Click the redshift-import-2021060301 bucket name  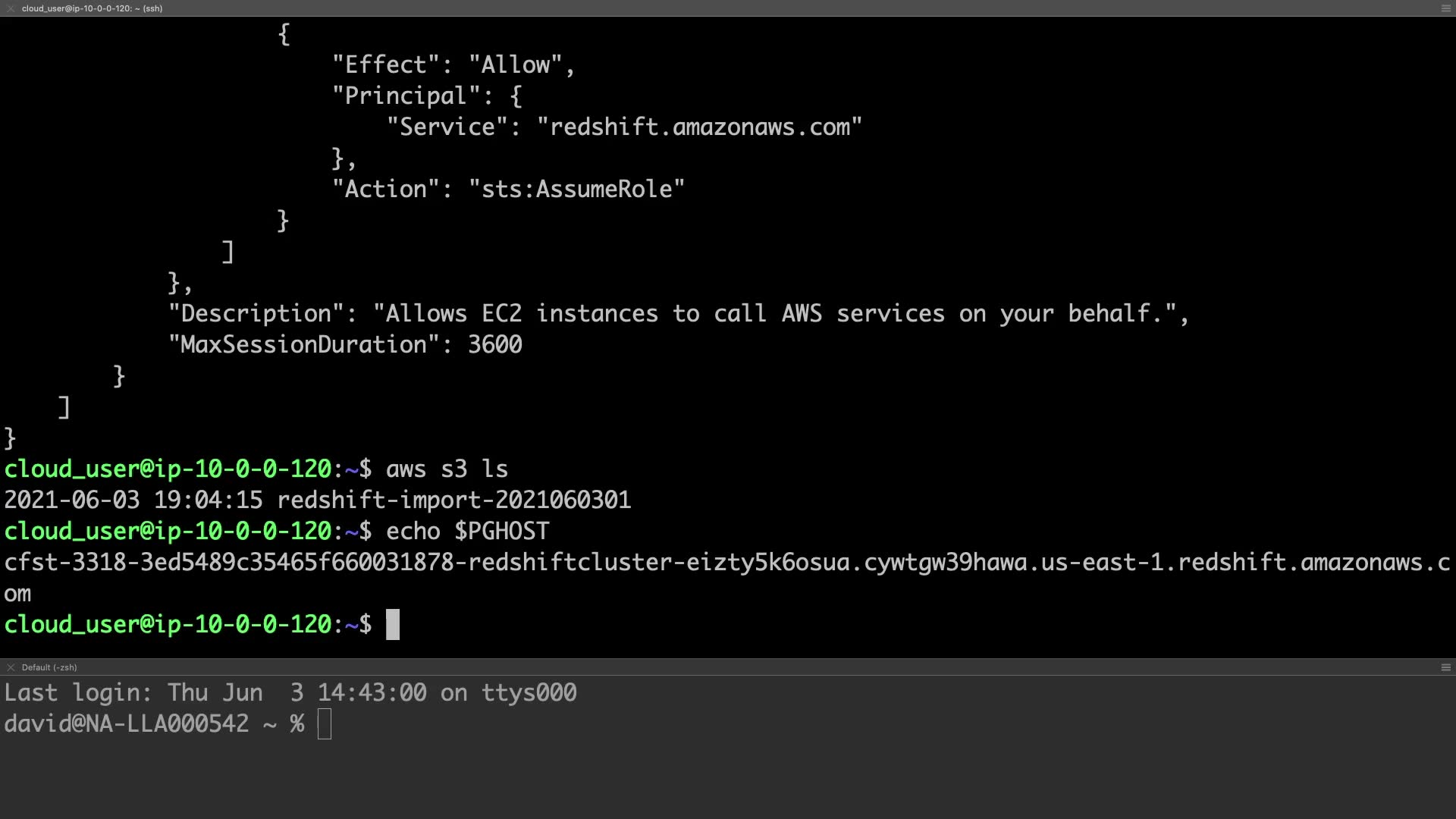pyautogui.click(x=453, y=500)
